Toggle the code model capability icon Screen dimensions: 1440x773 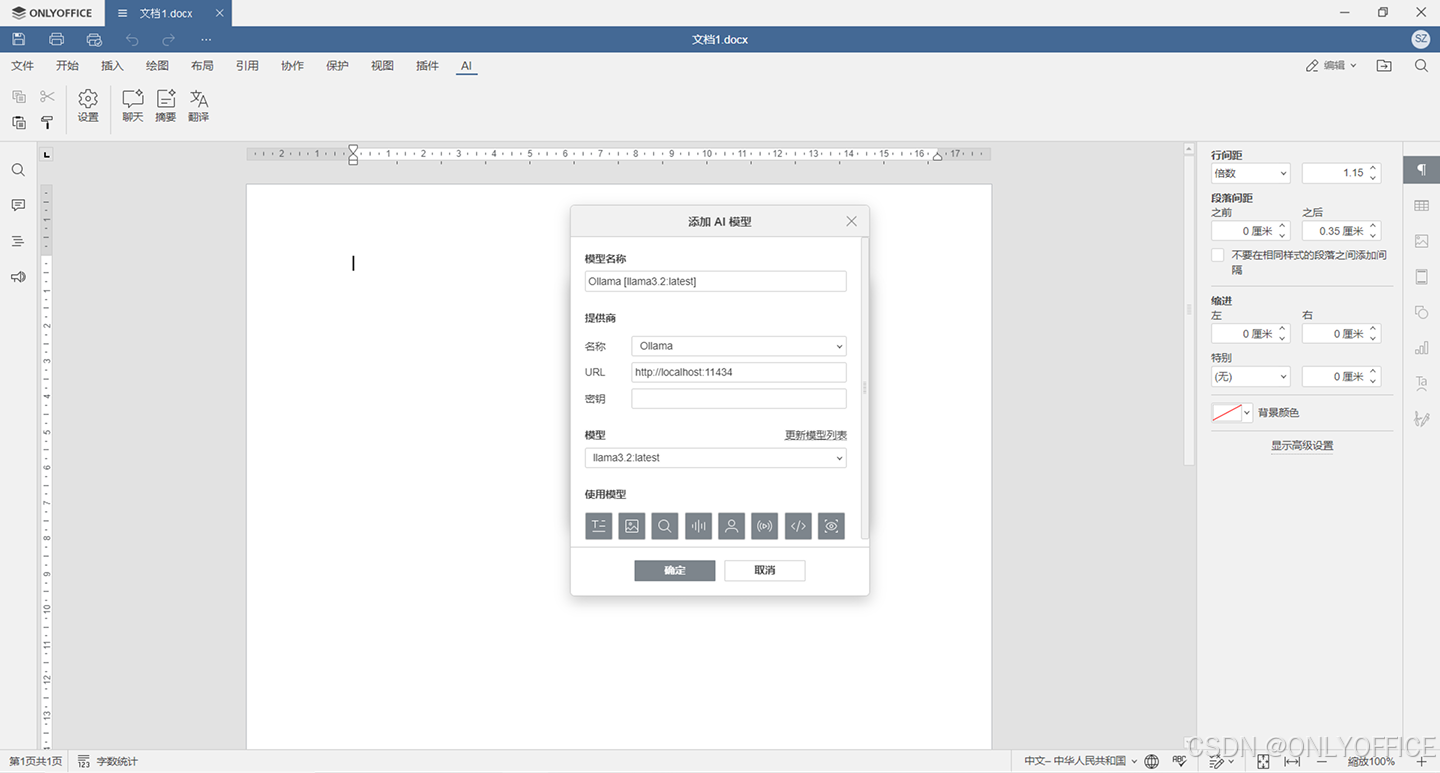click(x=798, y=526)
